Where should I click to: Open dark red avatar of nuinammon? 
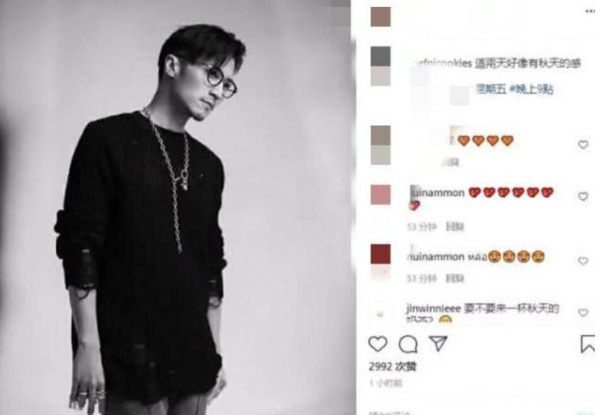click(x=381, y=254)
